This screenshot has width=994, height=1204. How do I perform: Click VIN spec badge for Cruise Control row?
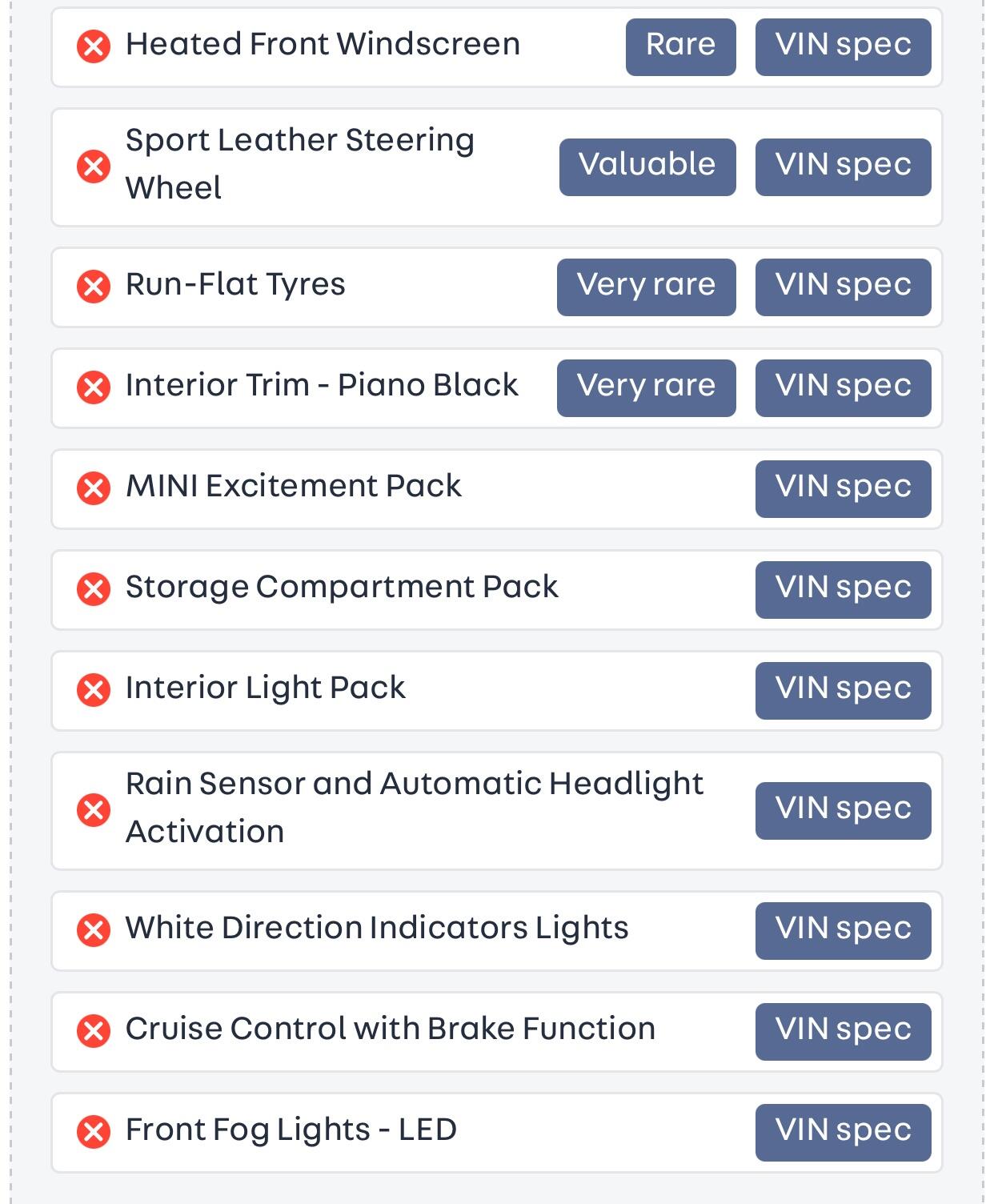point(843,1031)
